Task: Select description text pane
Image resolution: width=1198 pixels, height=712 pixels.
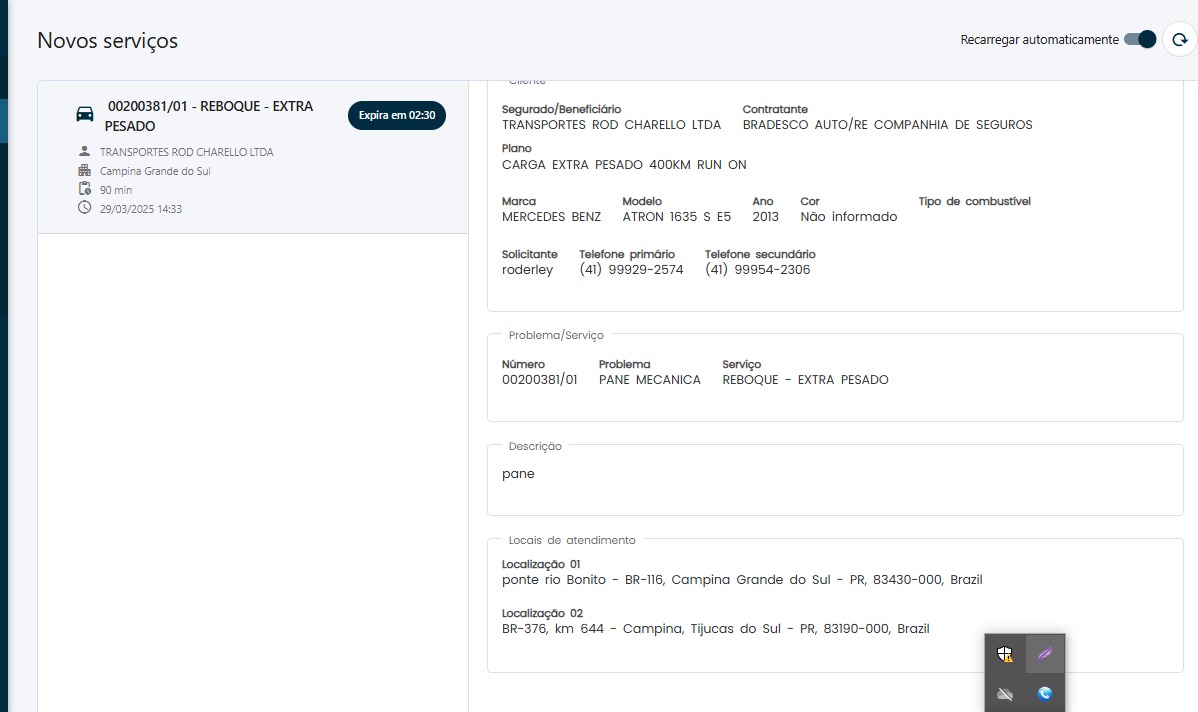Action: [x=518, y=474]
